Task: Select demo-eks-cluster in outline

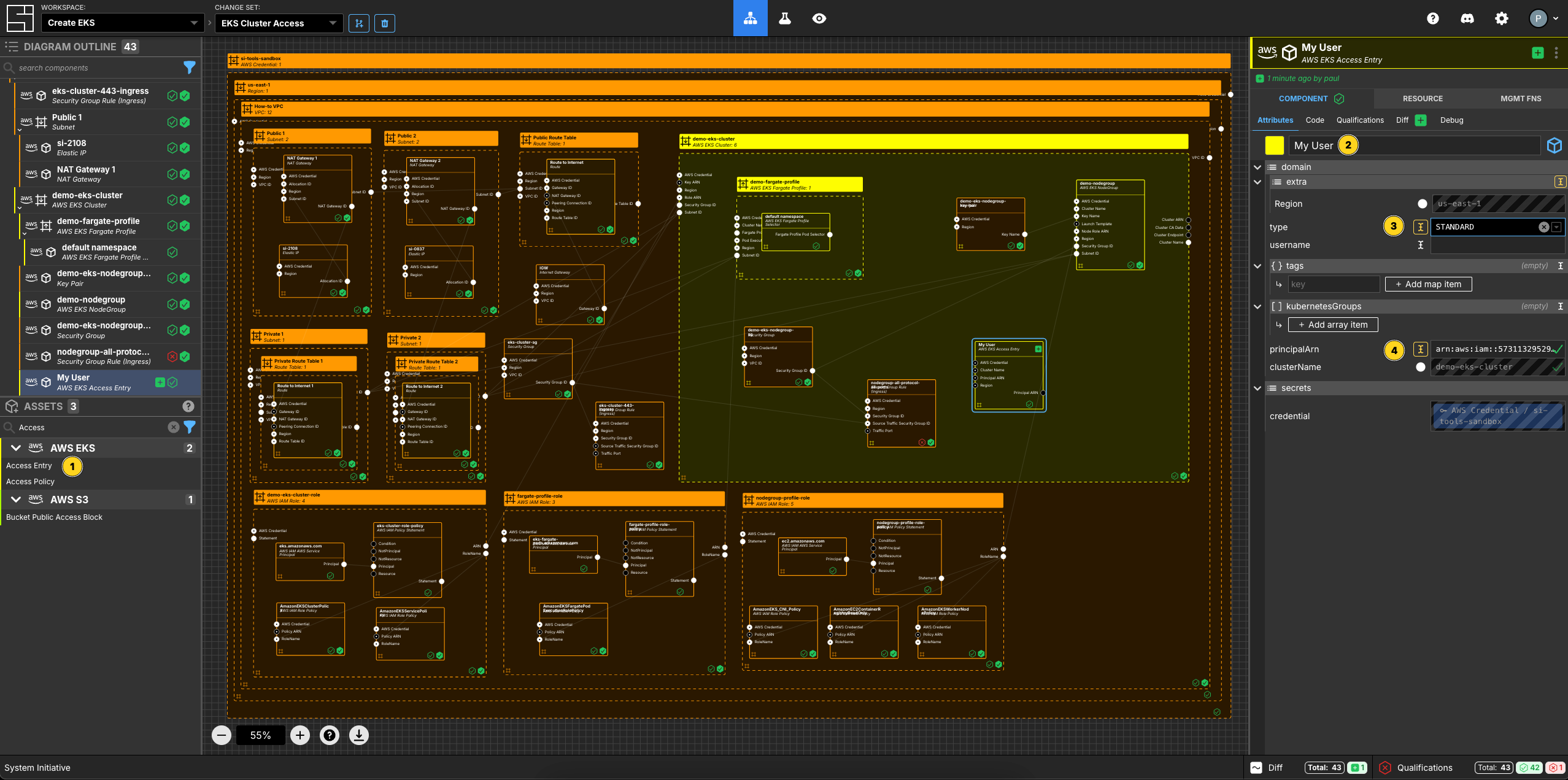Action: pos(108,200)
